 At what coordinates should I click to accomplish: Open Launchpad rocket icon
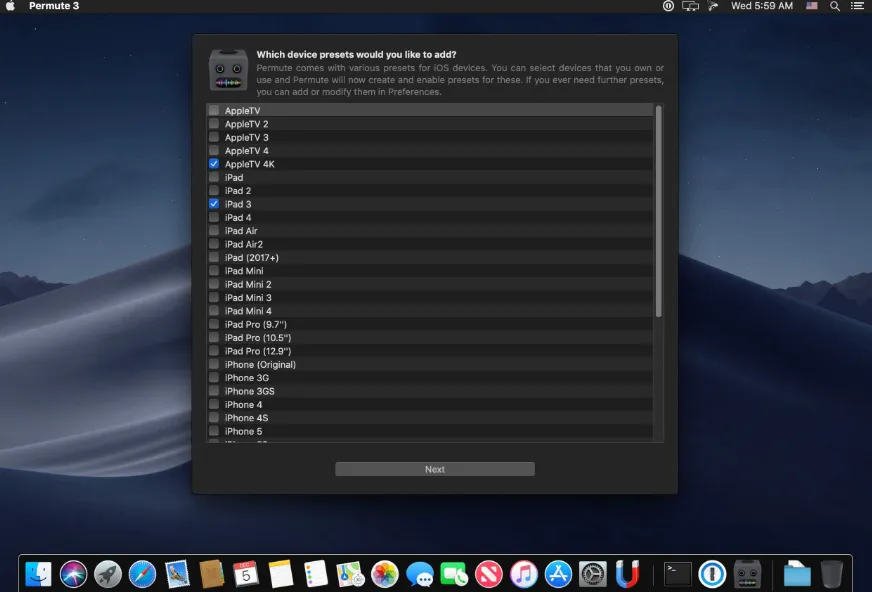[x=108, y=574]
